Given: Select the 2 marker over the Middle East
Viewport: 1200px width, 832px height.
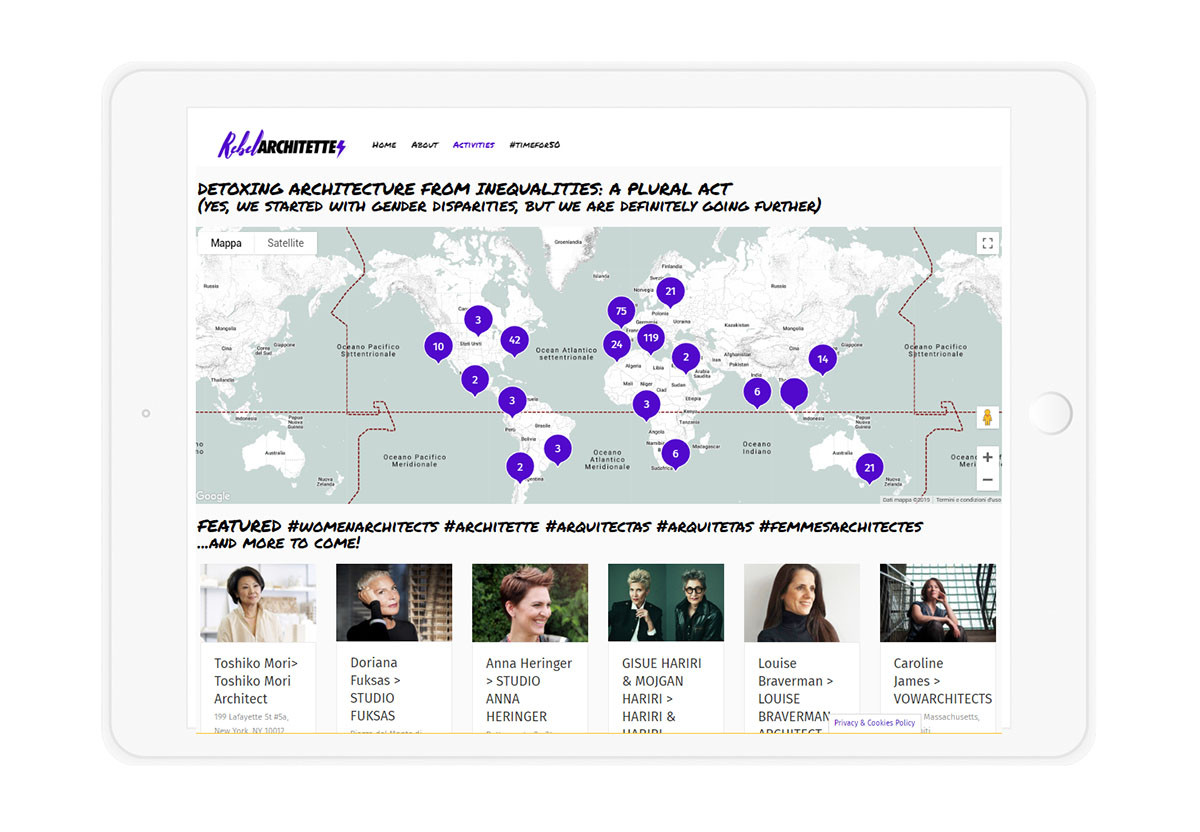Looking at the screenshot, I should pos(686,359).
